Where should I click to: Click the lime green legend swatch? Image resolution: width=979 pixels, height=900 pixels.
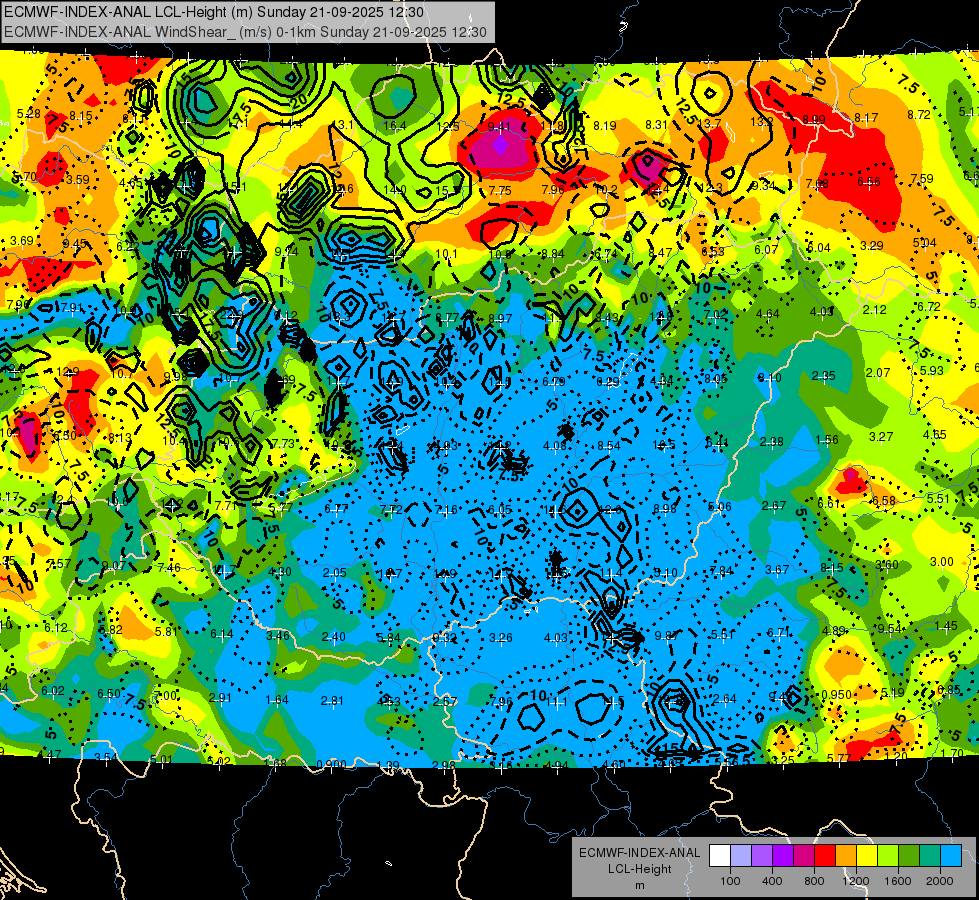click(x=888, y=855)
